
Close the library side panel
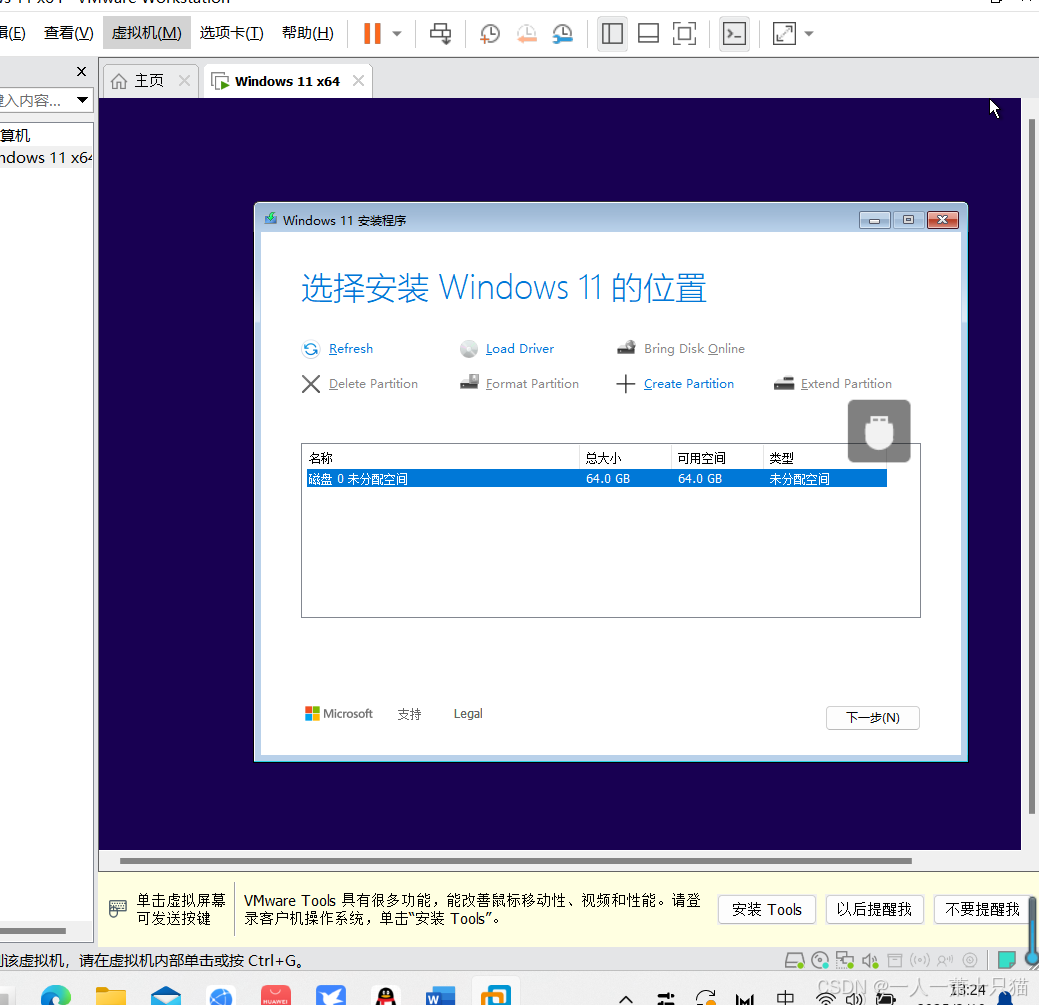click(x=82, y=71)
